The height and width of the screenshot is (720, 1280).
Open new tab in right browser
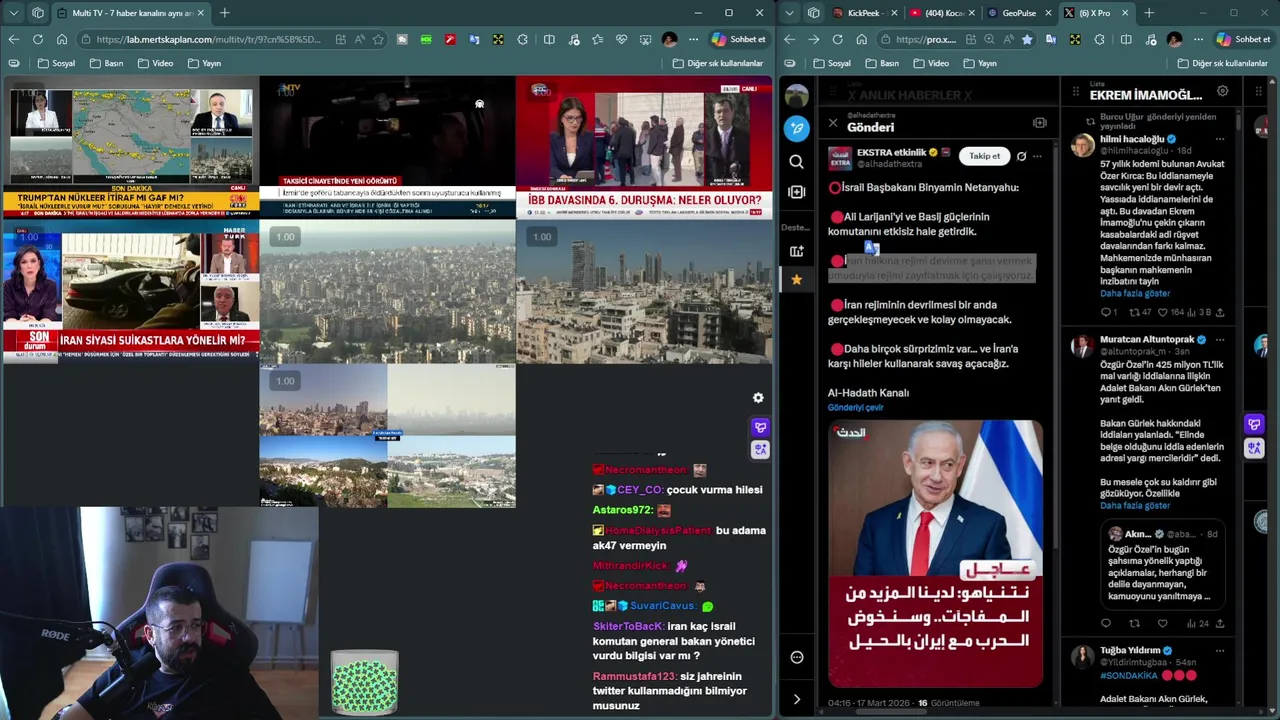pyautogui.click(x=1148, y=13)
